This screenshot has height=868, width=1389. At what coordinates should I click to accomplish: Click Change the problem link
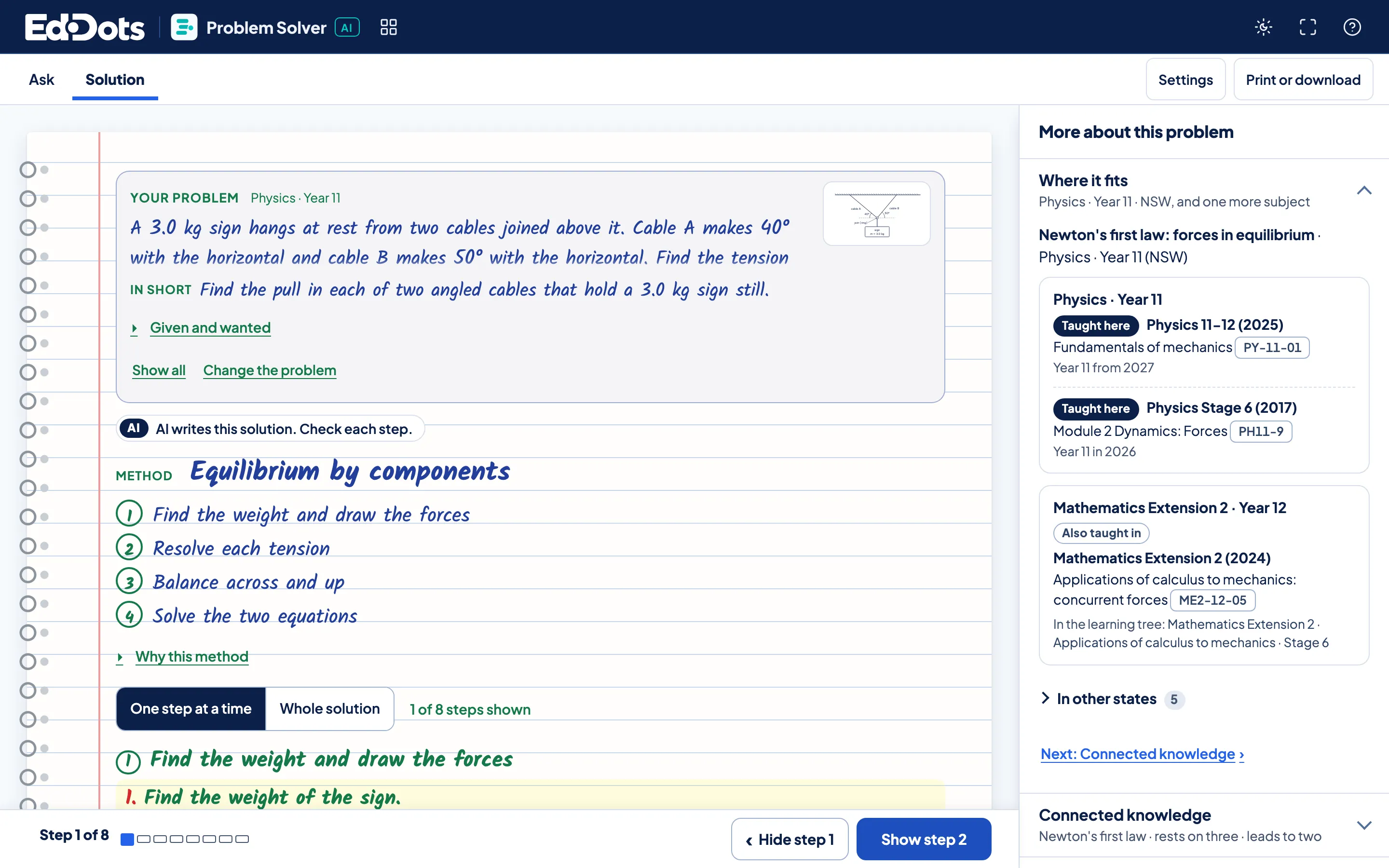point(270,370)
